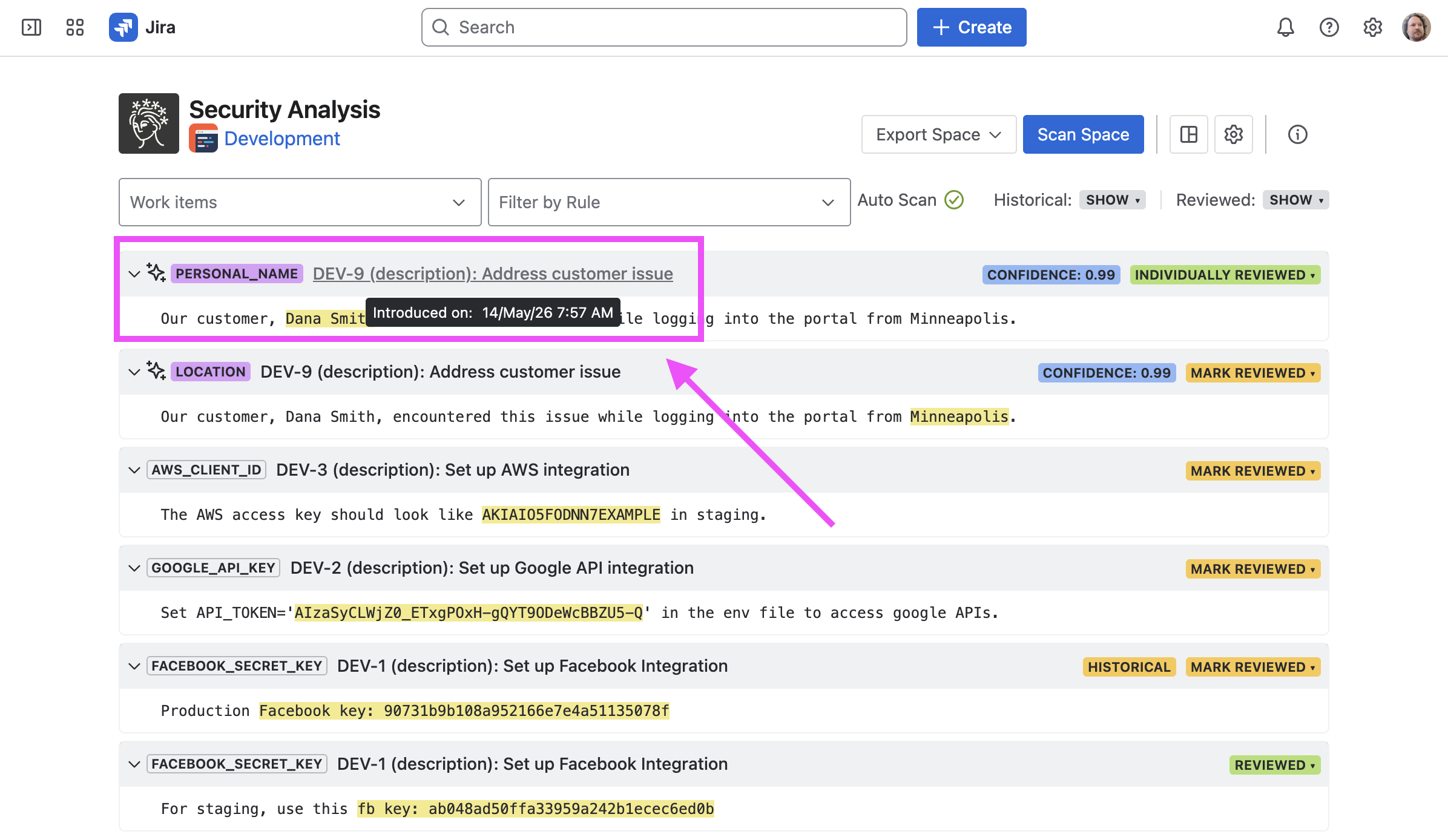1448x840 pixels.
Task: Click DEV-1 title on REVIEWED row
Action: (533, 764)
